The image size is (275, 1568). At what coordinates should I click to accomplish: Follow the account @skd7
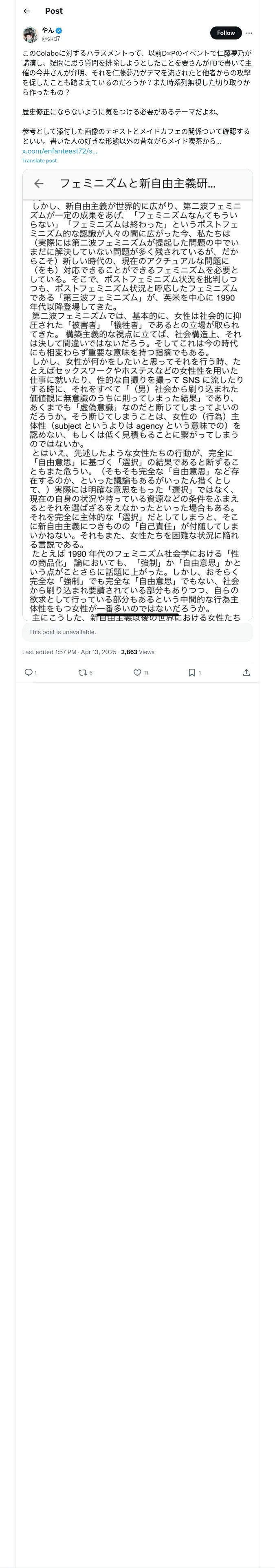click(x=226, y=33)
